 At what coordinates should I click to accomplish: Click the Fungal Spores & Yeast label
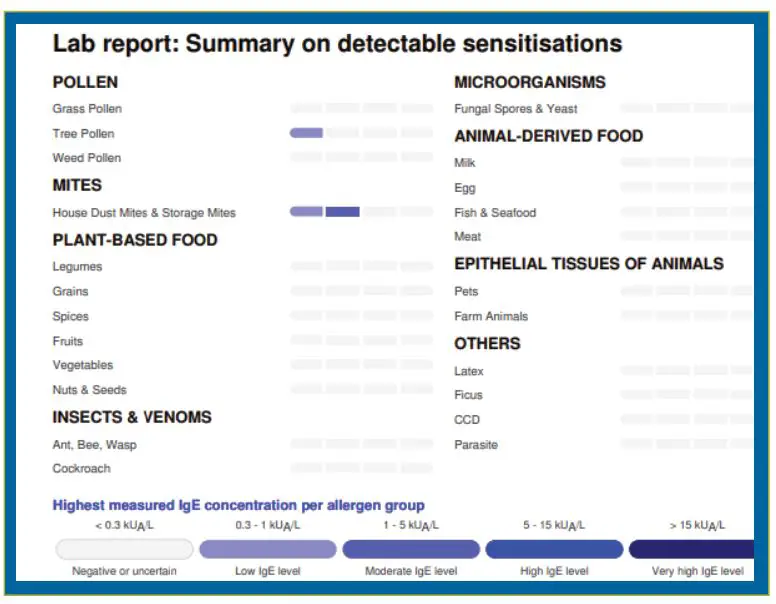pos(515,109)
